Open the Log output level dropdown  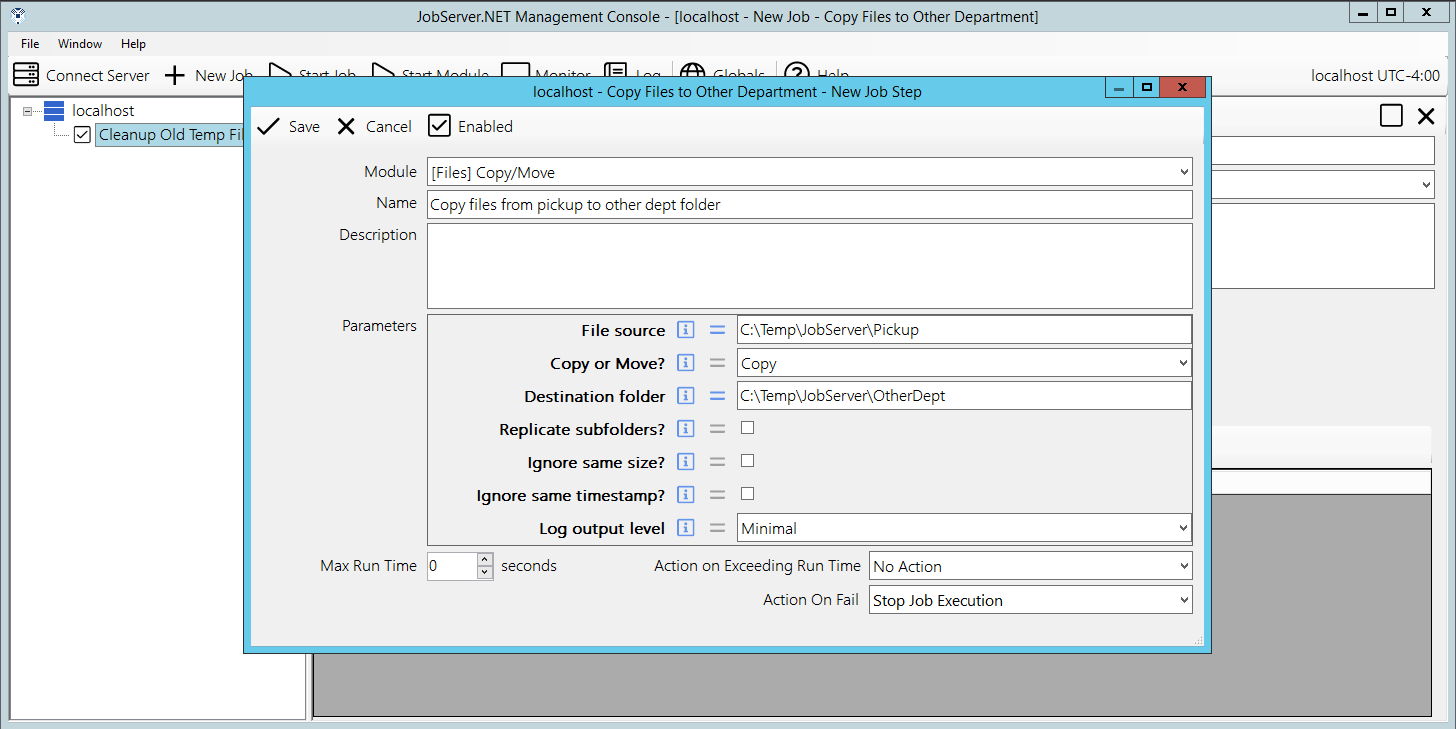(1183, 528)
